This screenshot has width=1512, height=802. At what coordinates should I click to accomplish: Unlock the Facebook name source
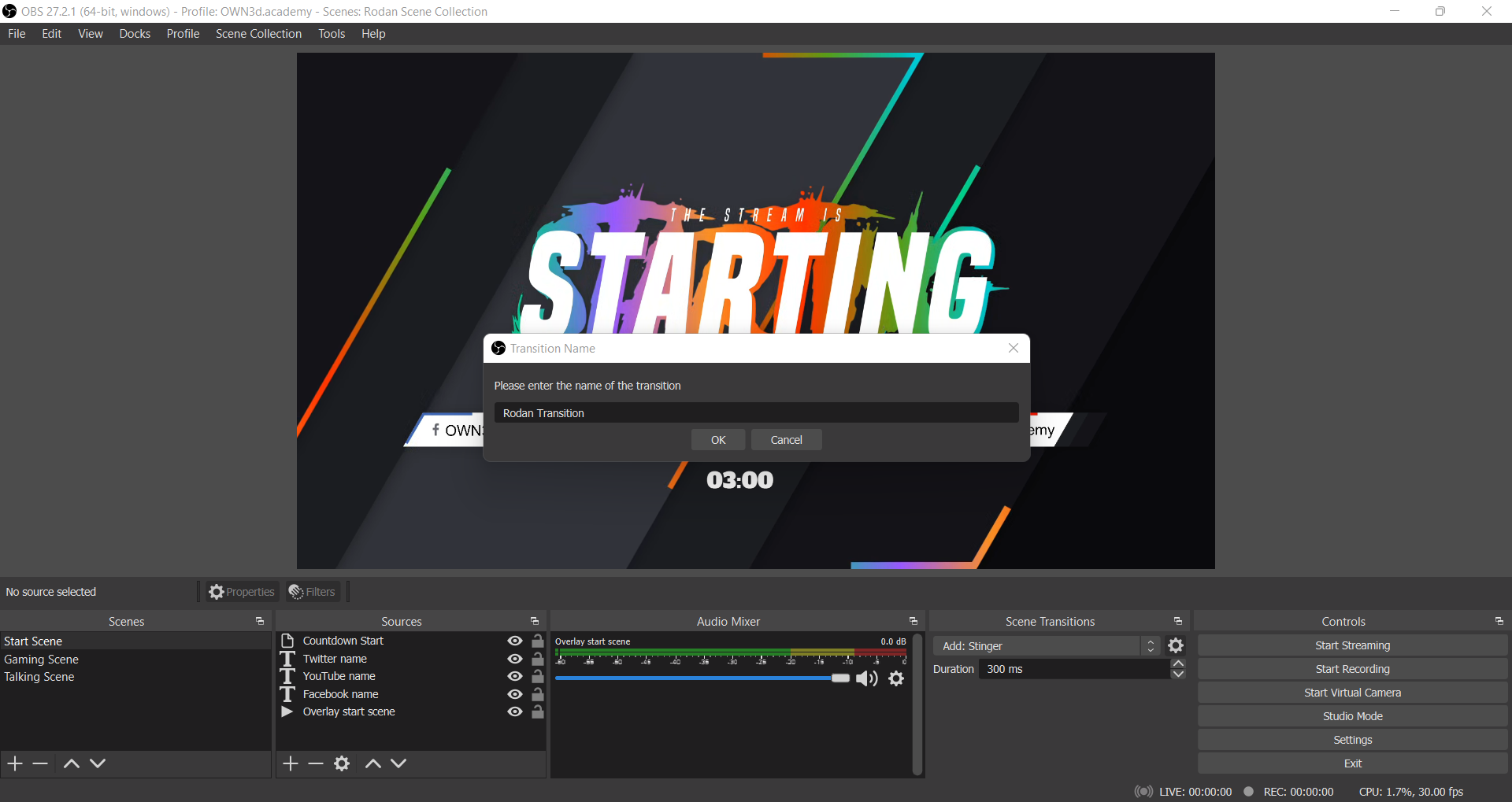click(x=538, y=694)
